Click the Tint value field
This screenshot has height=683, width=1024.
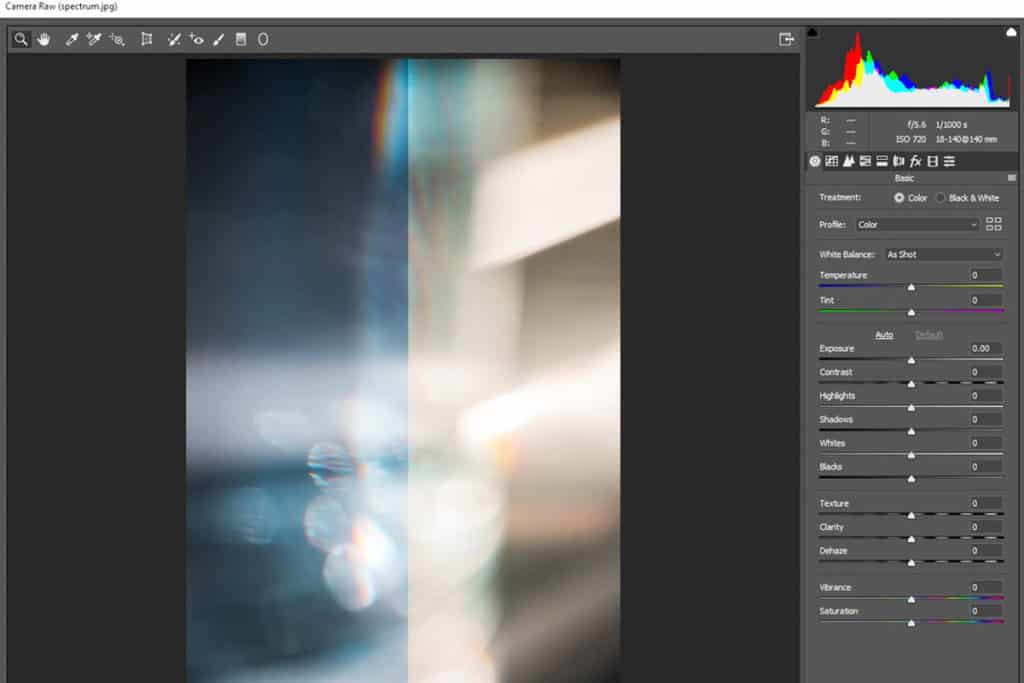coord(985,300)
